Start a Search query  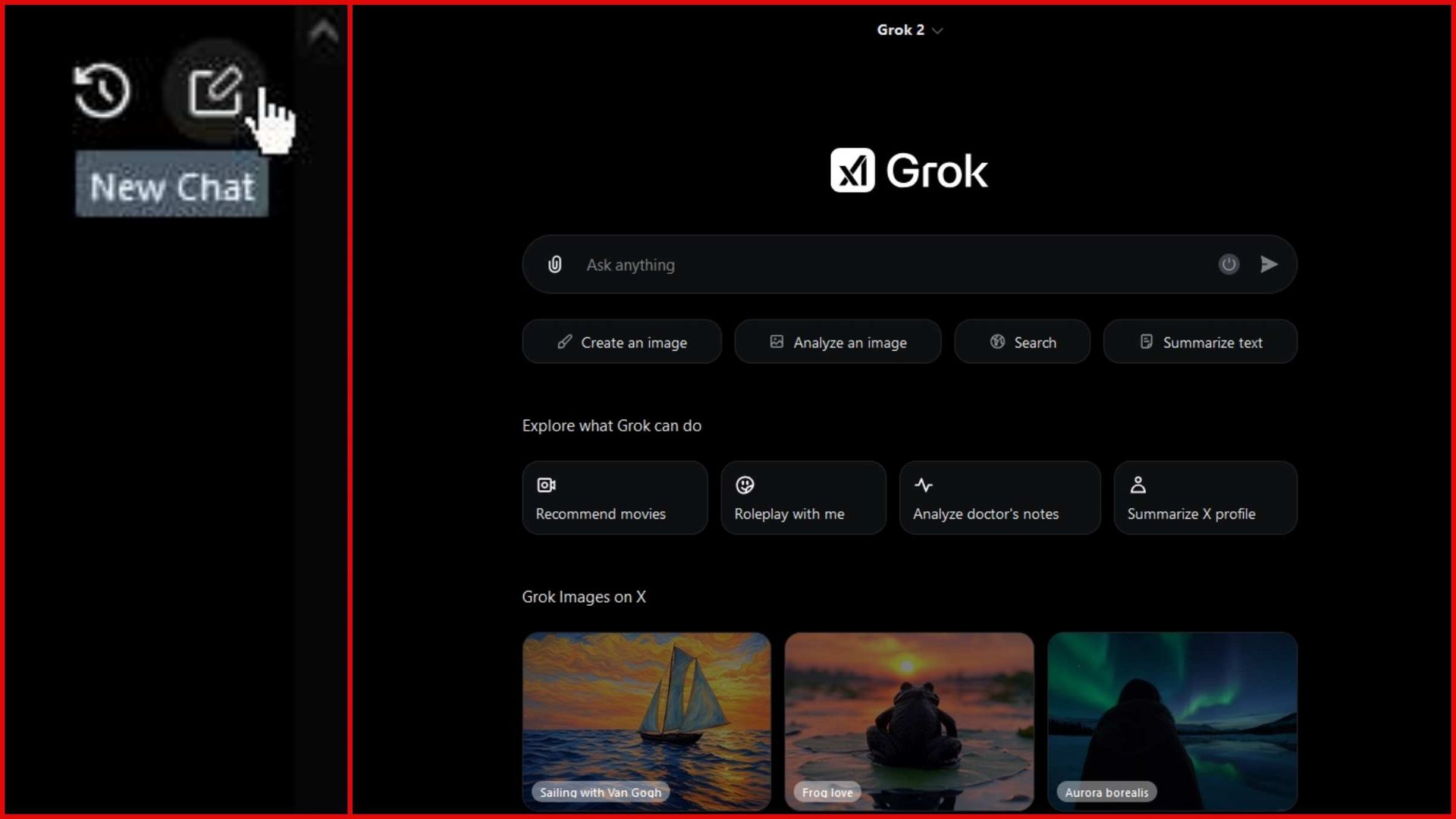(1022, 342)
